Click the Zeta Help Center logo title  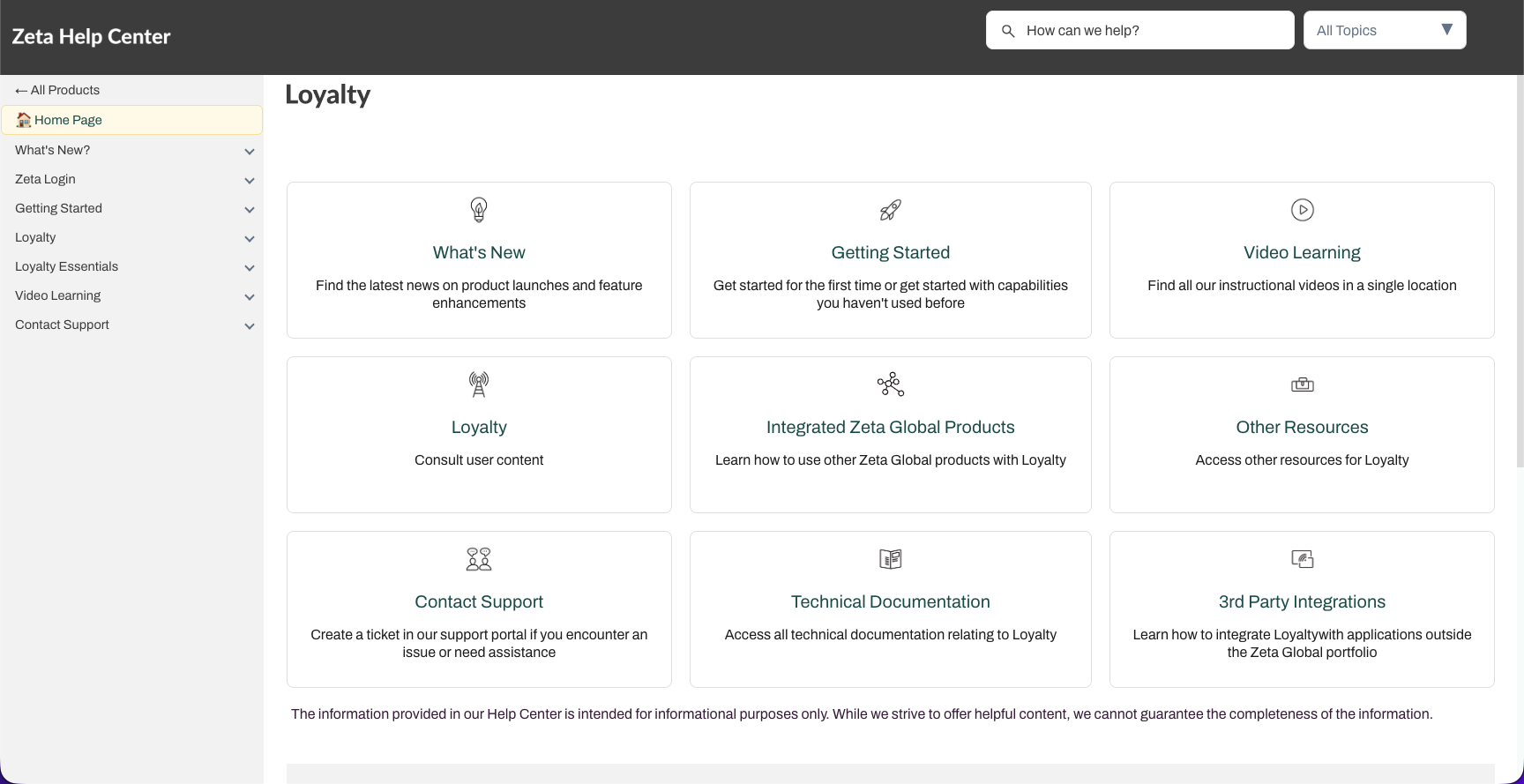tap(91, 36)
